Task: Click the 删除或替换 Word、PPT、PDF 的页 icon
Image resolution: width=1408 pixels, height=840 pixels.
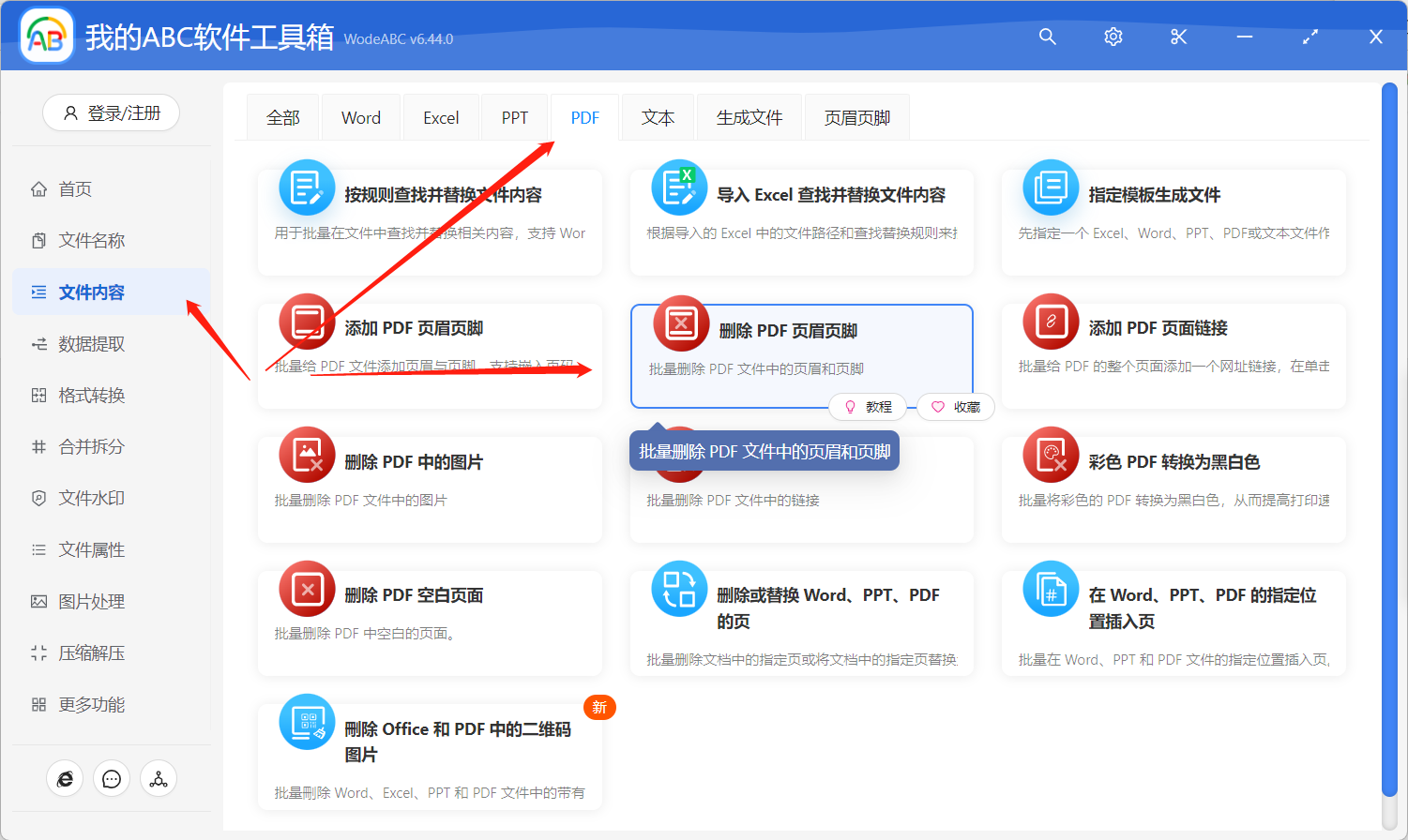Action: pyautogui.click(x=679, y=590)
